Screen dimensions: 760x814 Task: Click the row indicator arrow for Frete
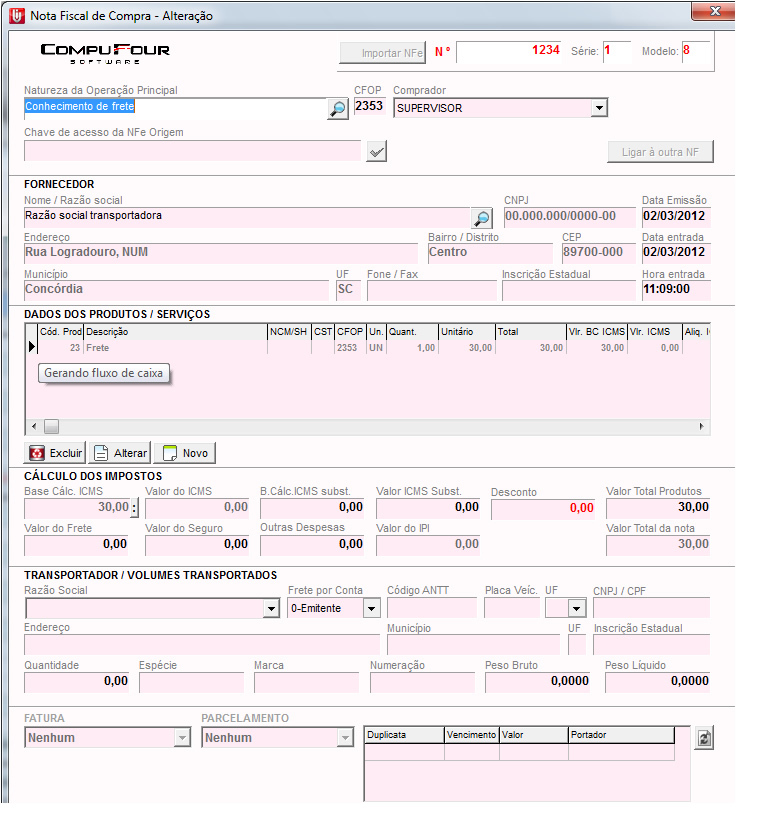[30, 348]
